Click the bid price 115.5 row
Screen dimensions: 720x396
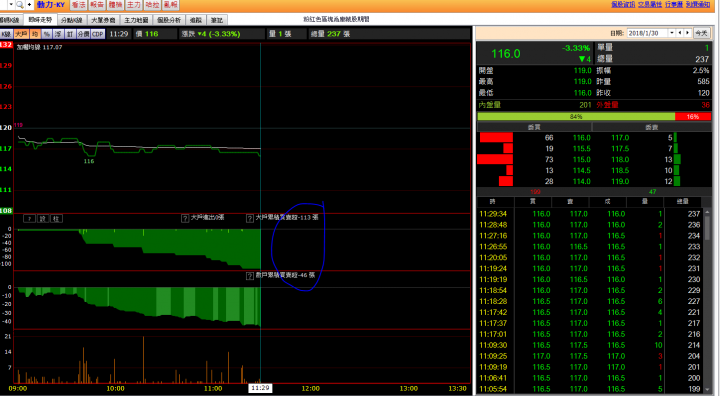tap(581, 149)
